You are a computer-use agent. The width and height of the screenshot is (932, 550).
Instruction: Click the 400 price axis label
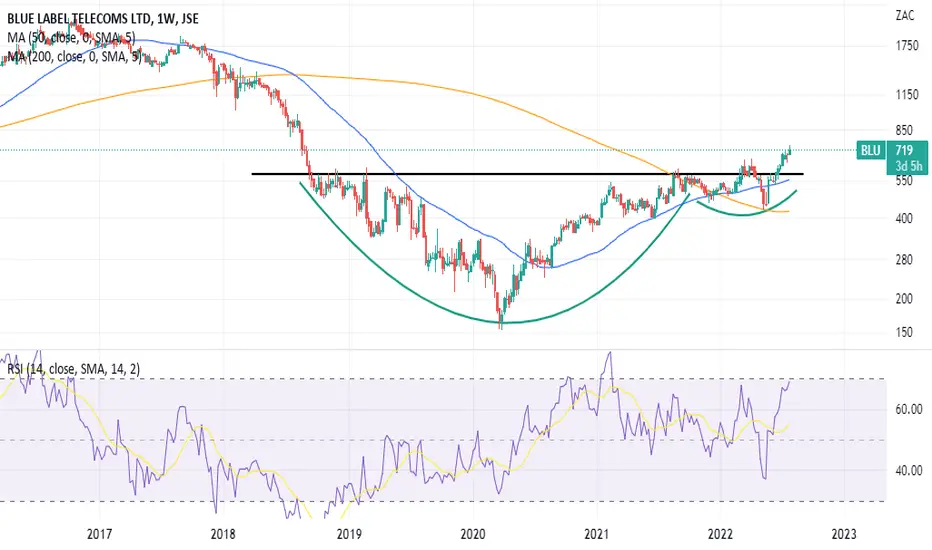(x=904, y=218)
